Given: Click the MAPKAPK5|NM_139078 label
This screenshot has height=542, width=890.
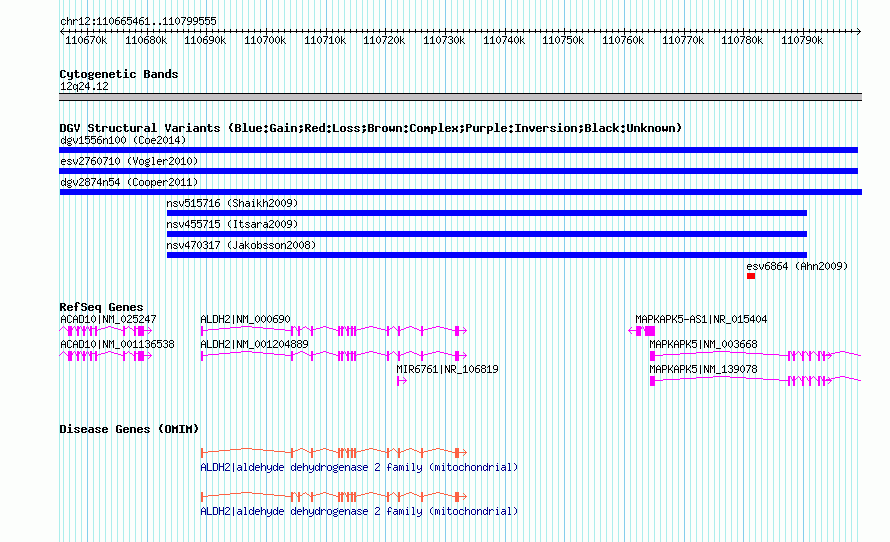Looking at the screenshot, I should click(x=703, y=369).
